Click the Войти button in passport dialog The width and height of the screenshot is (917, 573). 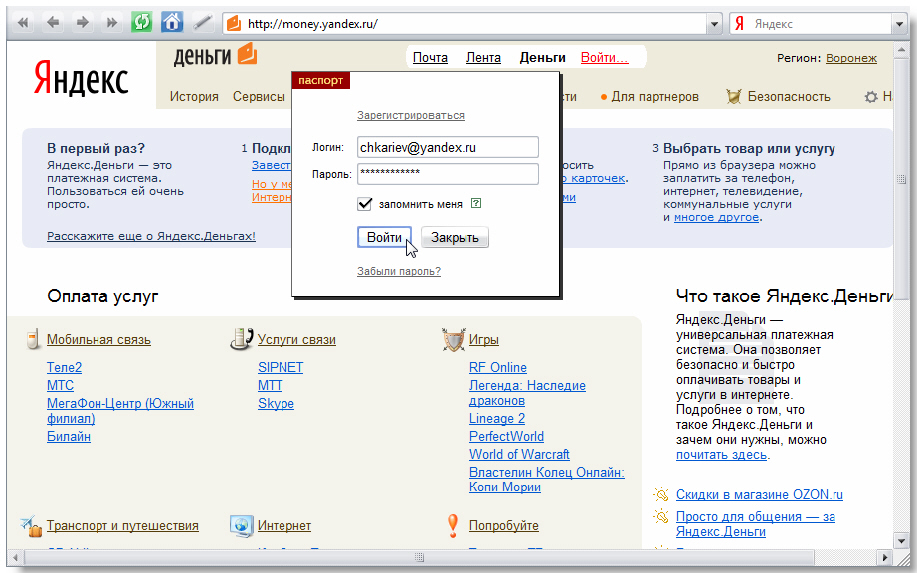(x=384, y=237)
